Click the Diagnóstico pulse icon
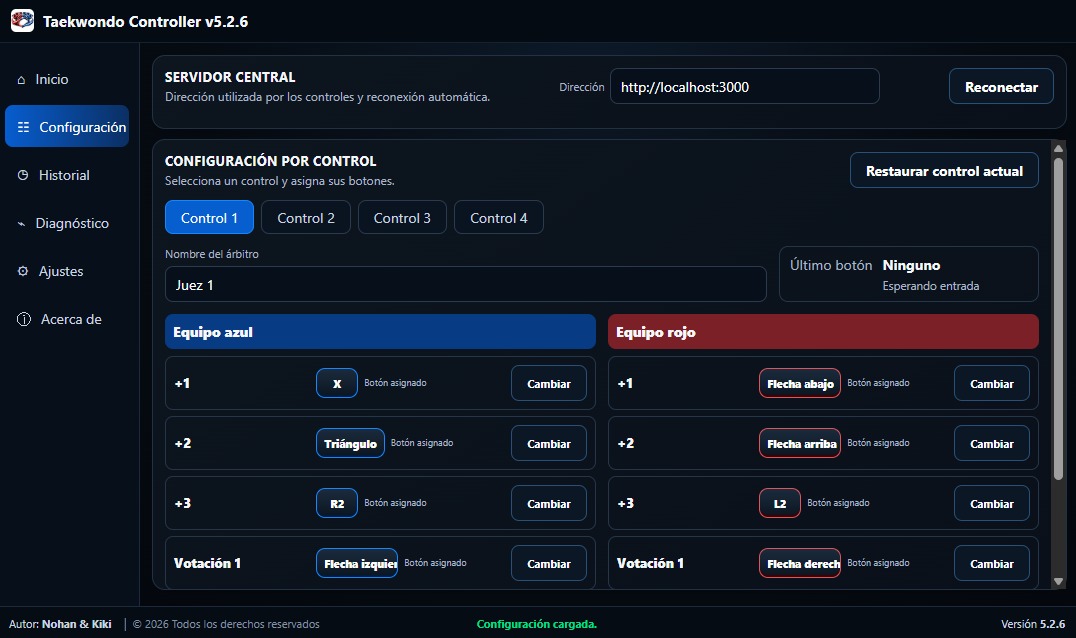Image resolution: width=1076 pixels, height=638 pixels. click(x=21, y=224)
